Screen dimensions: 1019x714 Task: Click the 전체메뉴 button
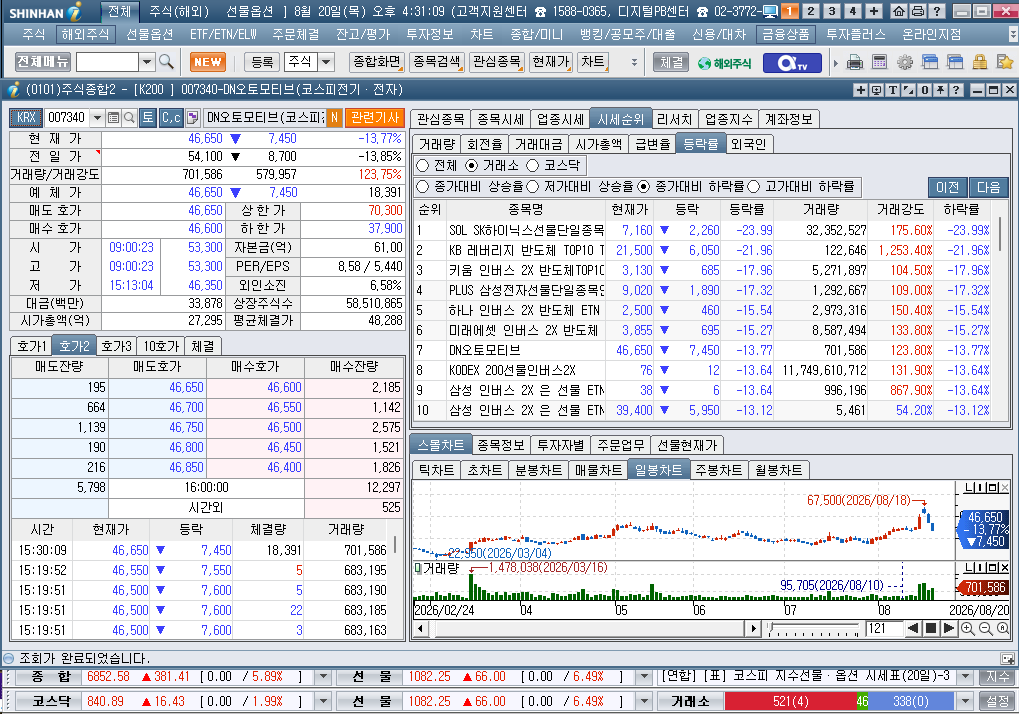pyautogui.click(x=42, y=62)
